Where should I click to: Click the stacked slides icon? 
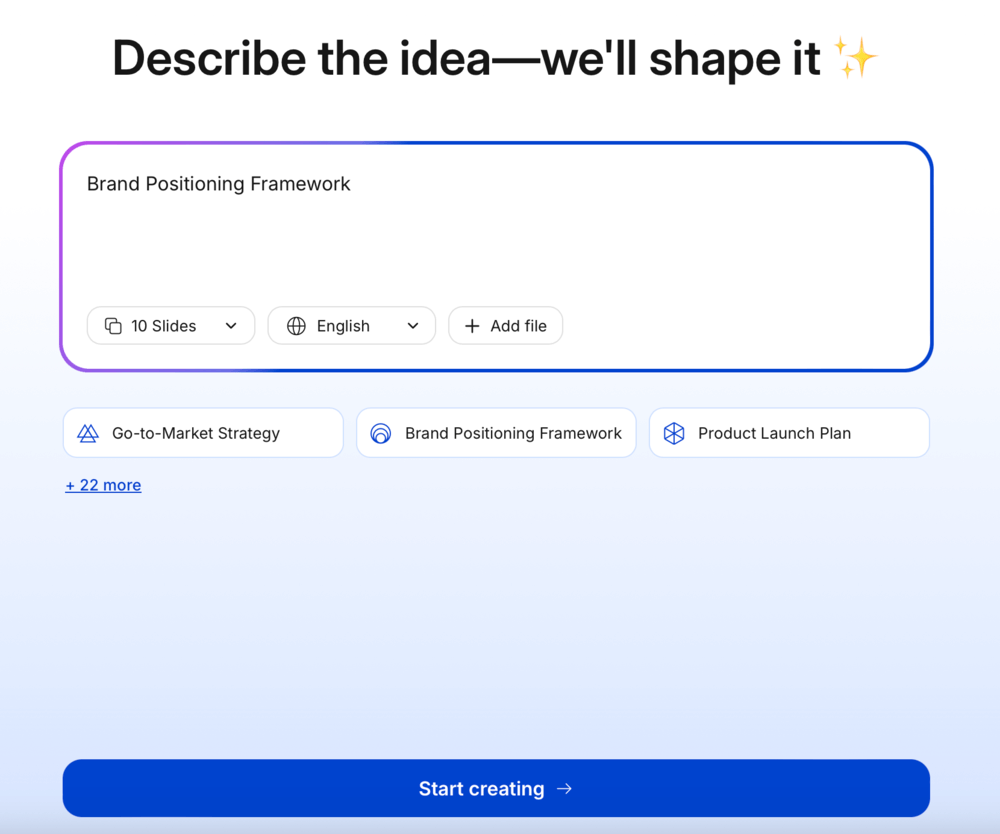click(113, 326)
